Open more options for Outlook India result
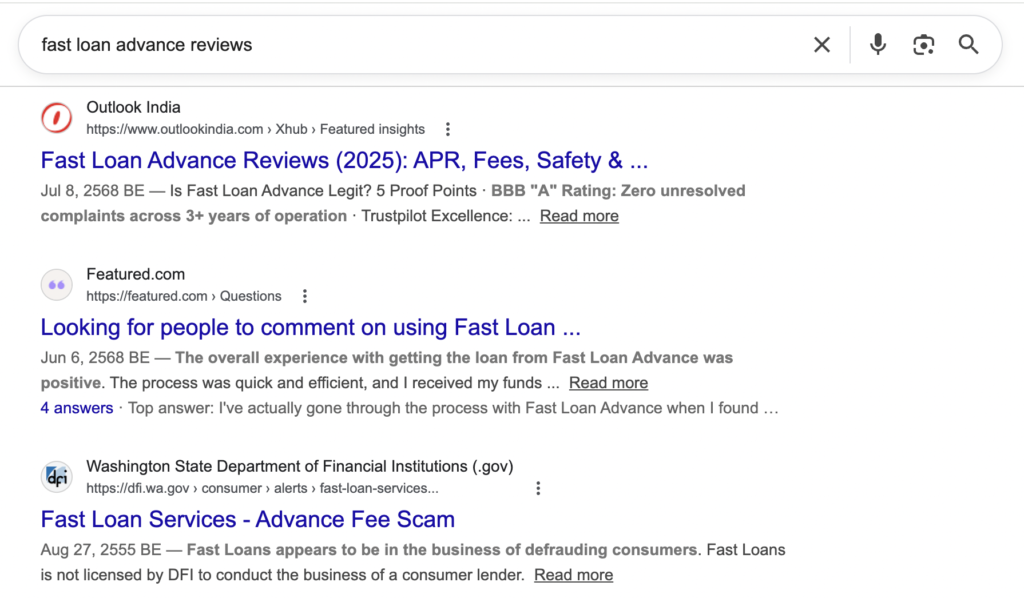 pos(448,129)
